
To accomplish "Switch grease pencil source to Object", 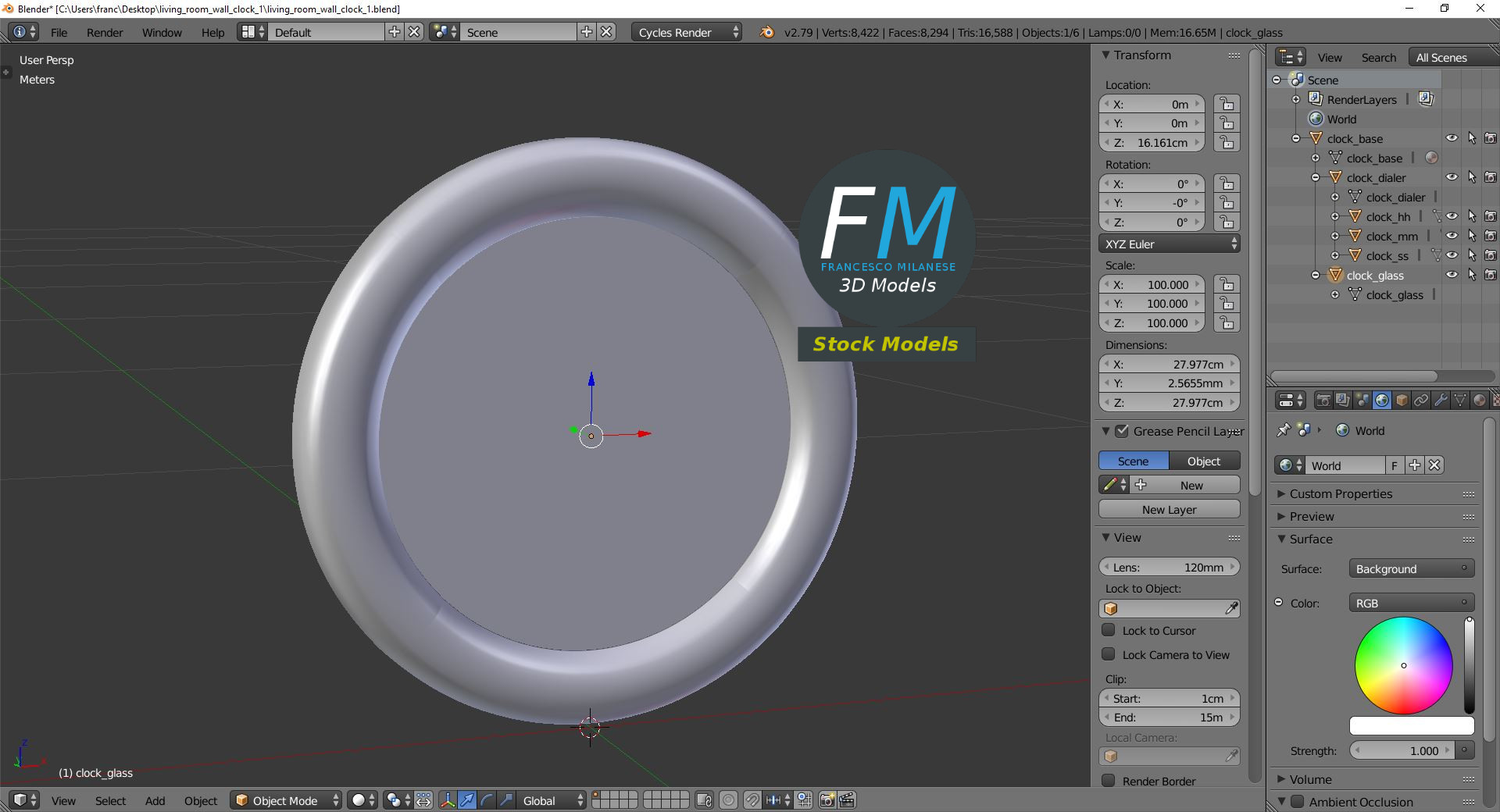I will point(1204,461).
